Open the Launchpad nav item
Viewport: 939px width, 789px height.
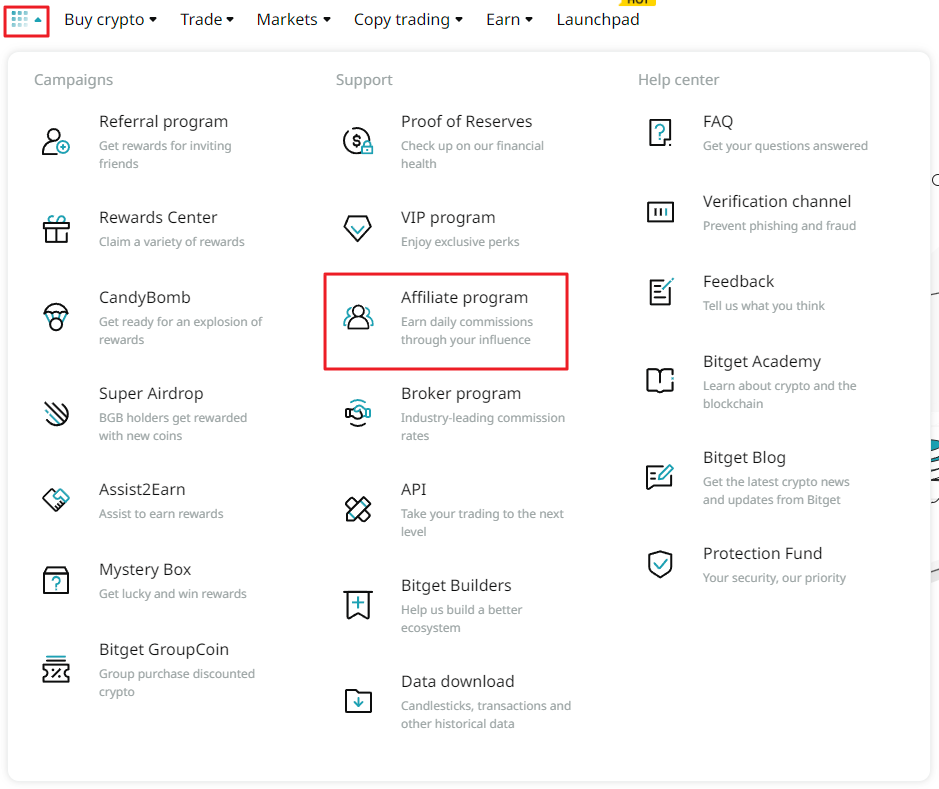(x=598, y=20)
